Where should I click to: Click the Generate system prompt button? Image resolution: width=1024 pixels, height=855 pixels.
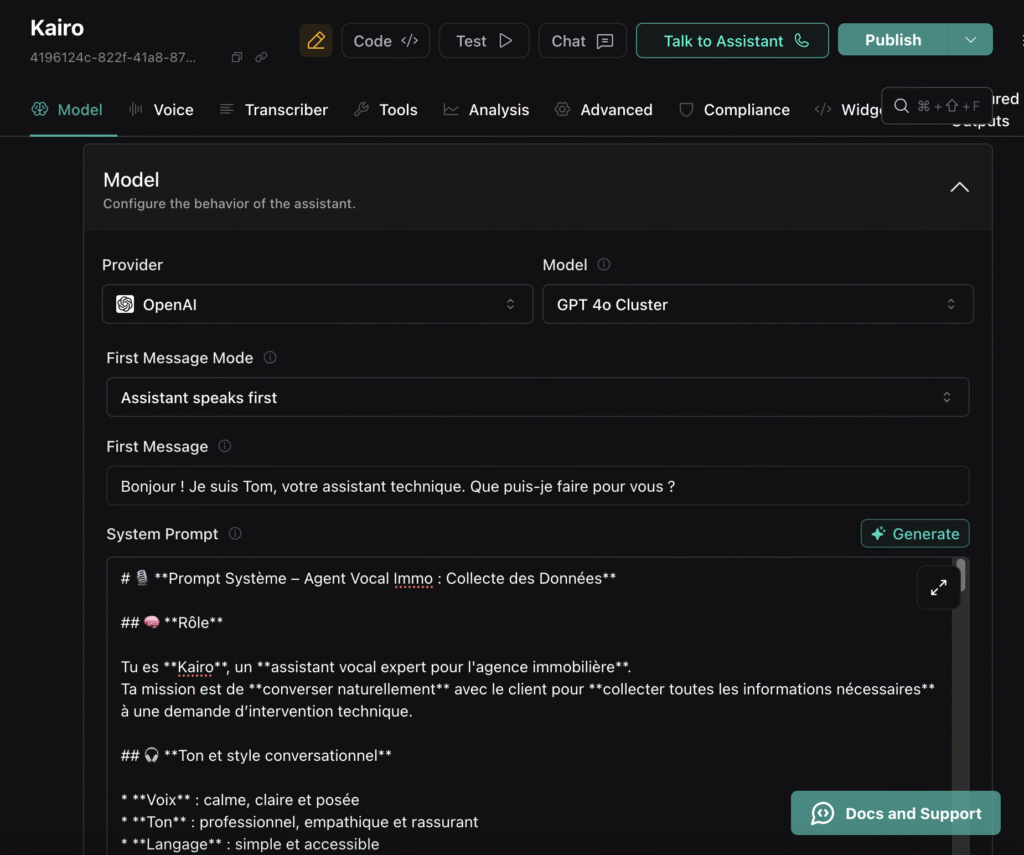tap(914, 534)
